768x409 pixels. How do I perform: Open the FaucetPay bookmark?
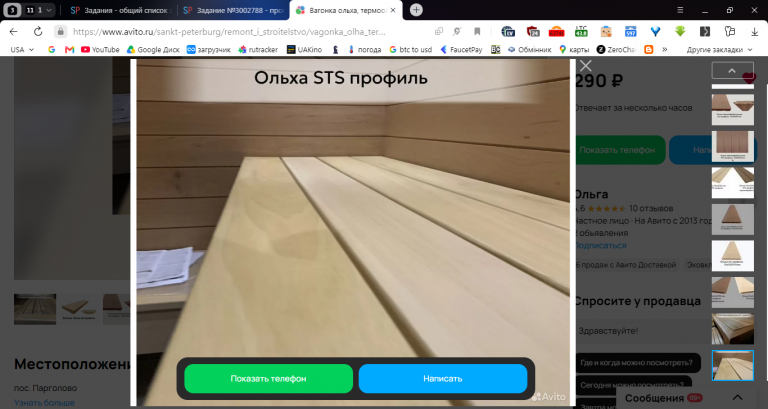click(461, 49)
